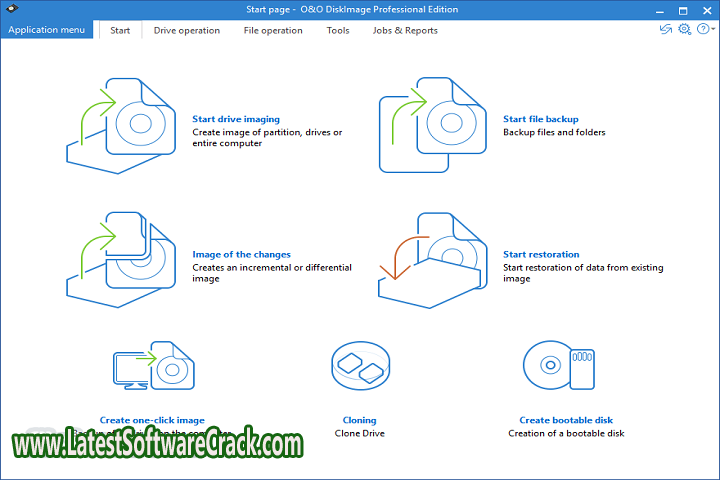Screen dimensions: 720x480
Task: Click the Cloning link
Action: click(x=359, y=420)
